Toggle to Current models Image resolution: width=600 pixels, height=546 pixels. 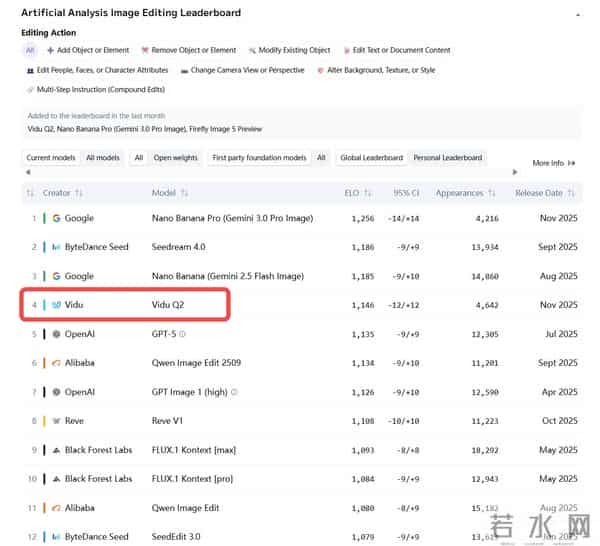51,158
